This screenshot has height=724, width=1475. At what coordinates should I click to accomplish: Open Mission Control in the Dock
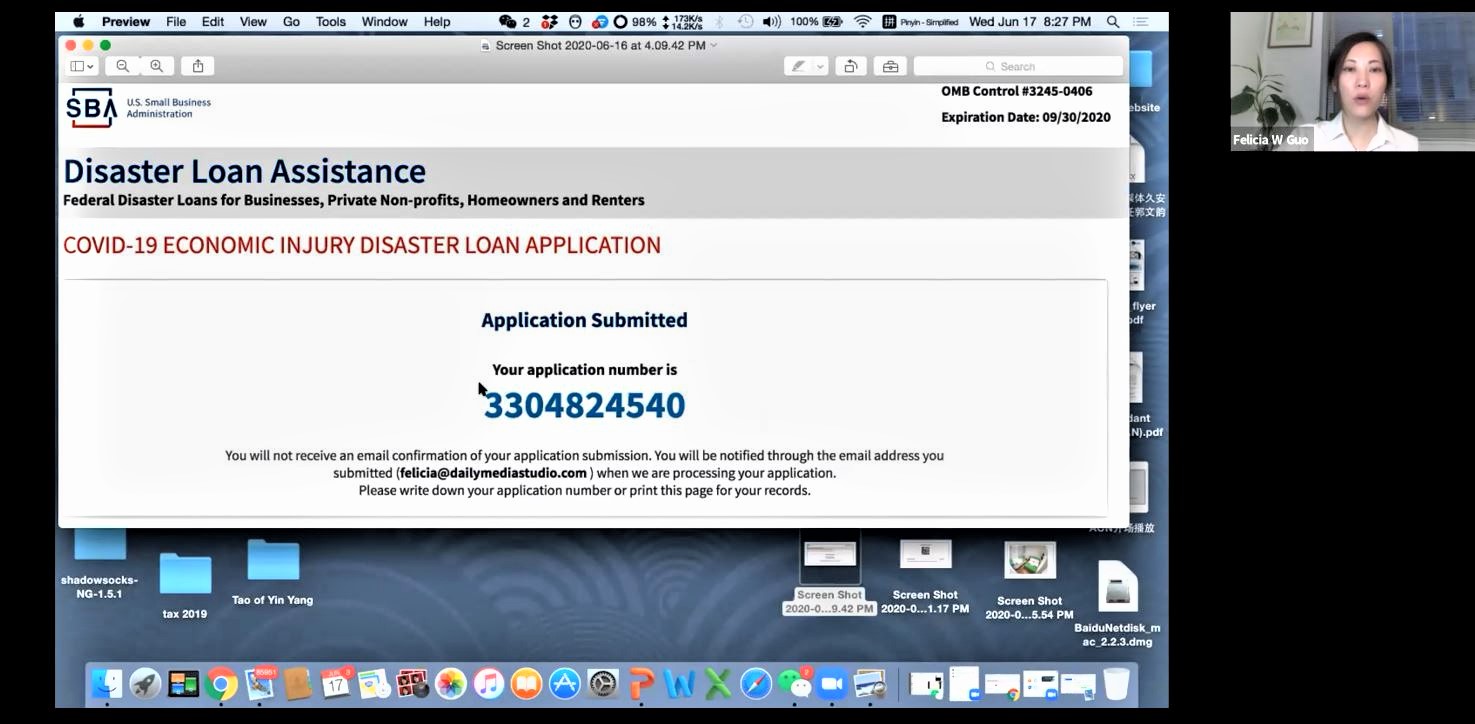click(x=184, y=684)
